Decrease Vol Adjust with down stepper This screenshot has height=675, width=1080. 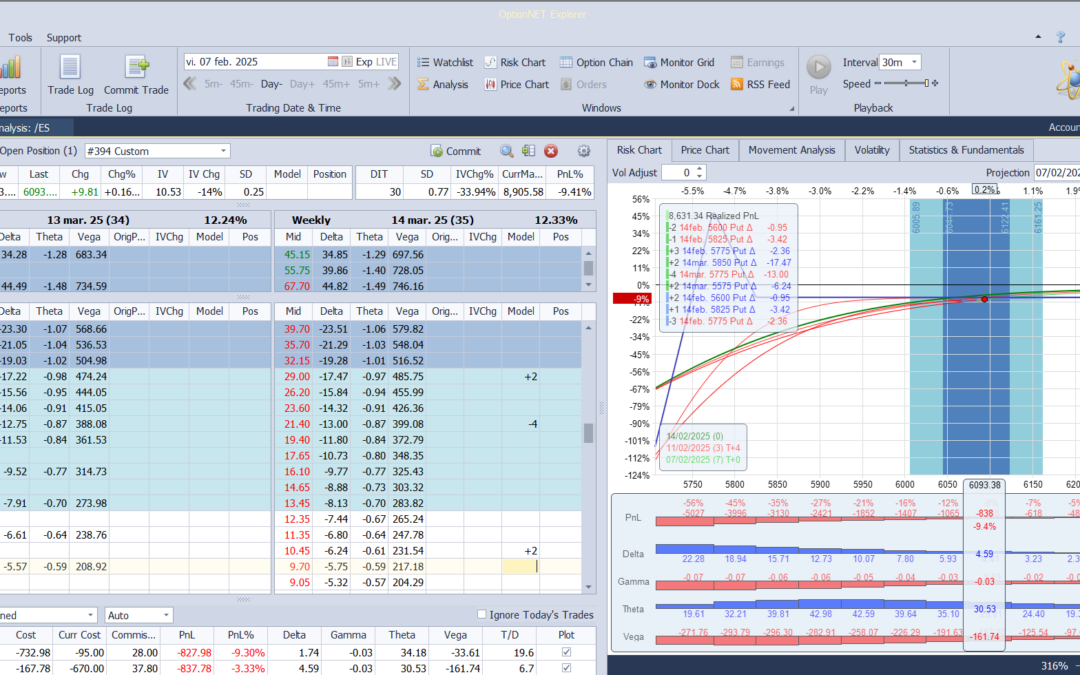click(700, 176)
